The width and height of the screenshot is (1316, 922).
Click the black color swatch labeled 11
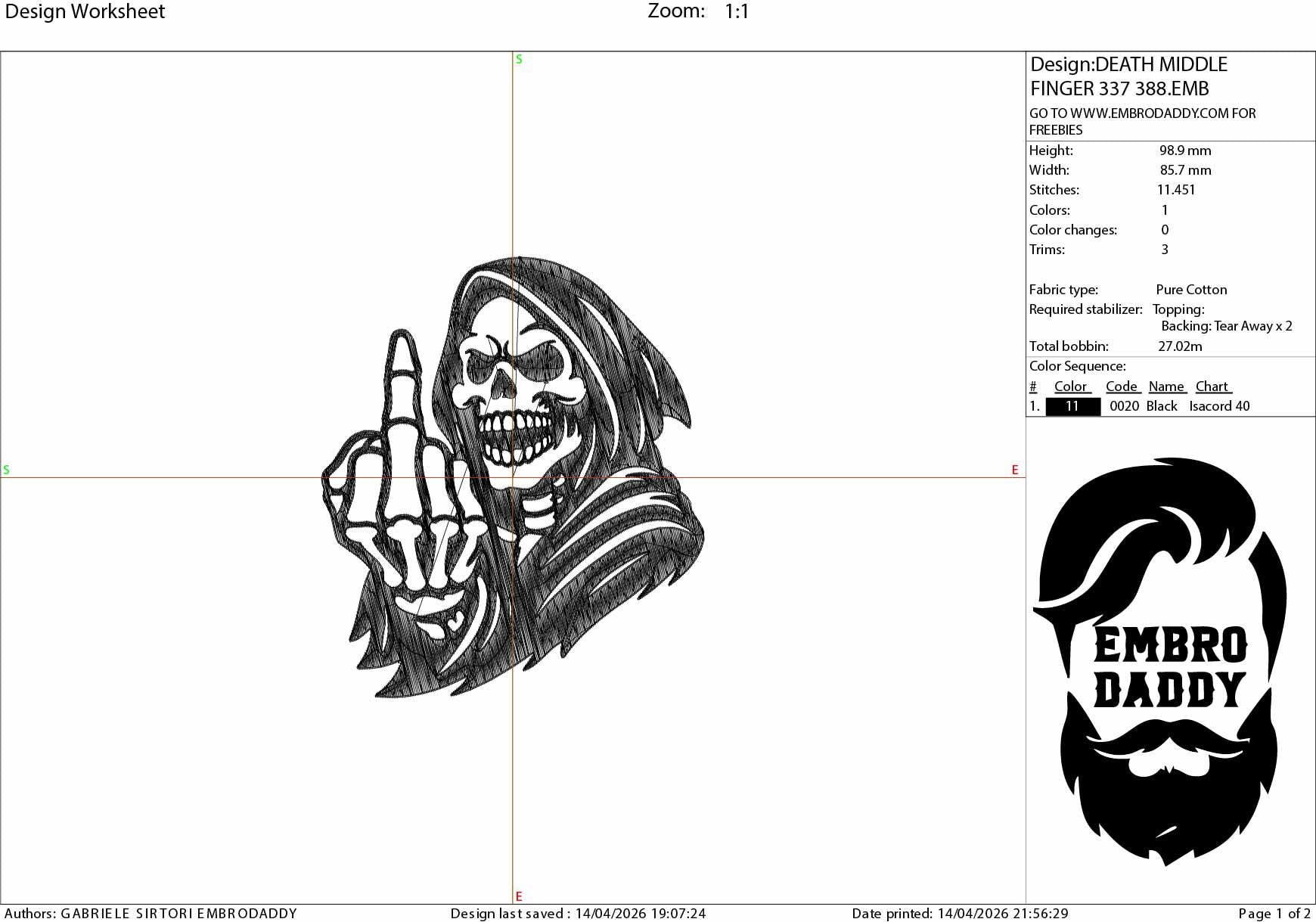point(1072,406)
